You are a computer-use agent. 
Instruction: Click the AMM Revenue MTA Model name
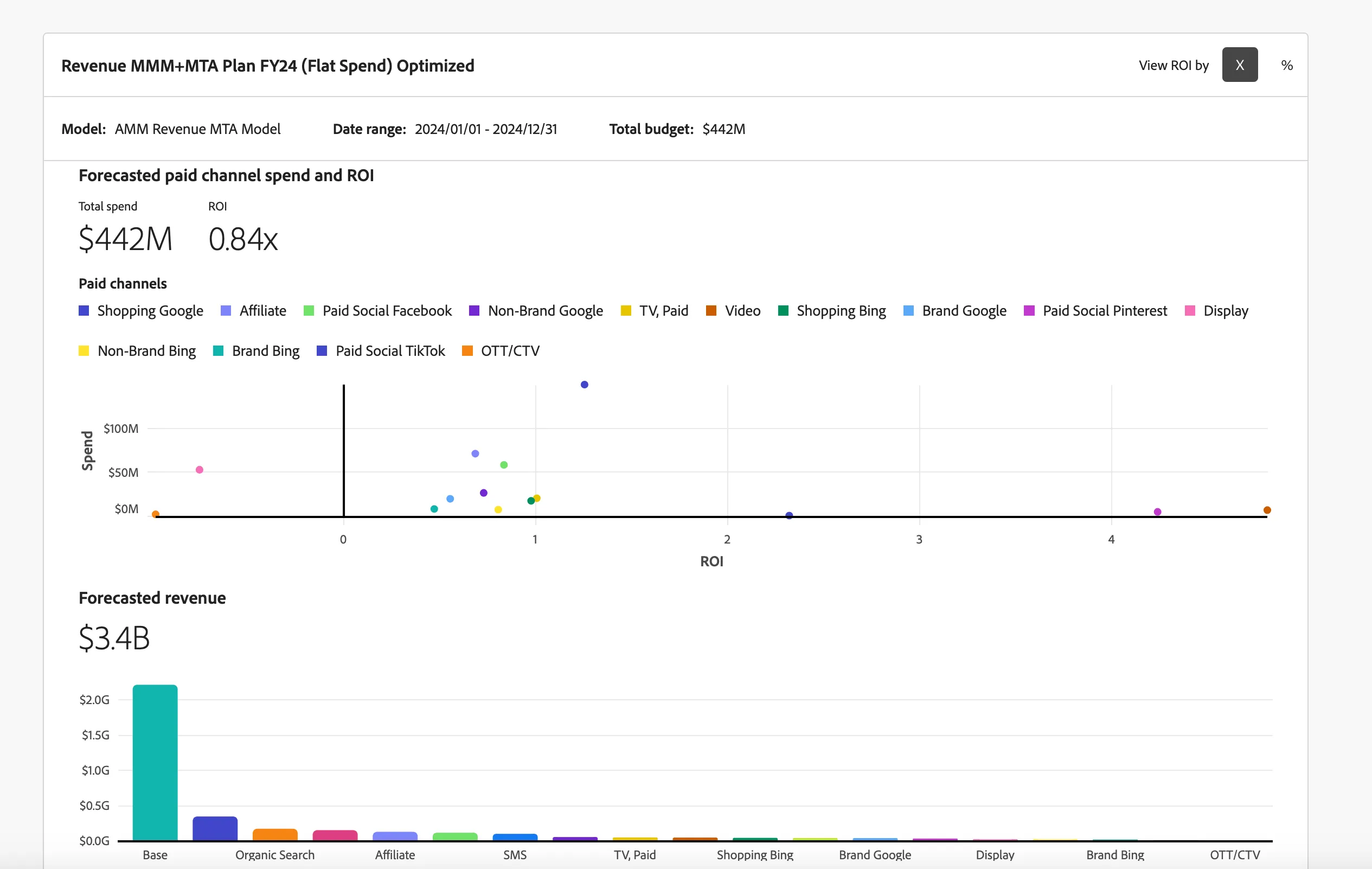[198, 129]
